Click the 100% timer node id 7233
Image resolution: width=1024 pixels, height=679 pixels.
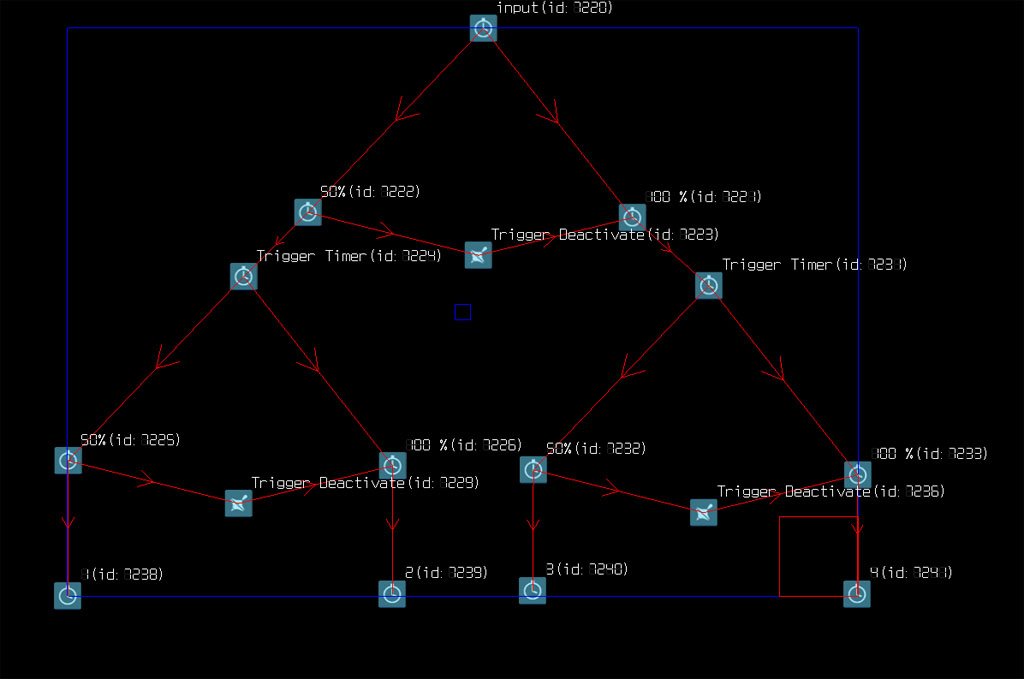coord(857,475)
